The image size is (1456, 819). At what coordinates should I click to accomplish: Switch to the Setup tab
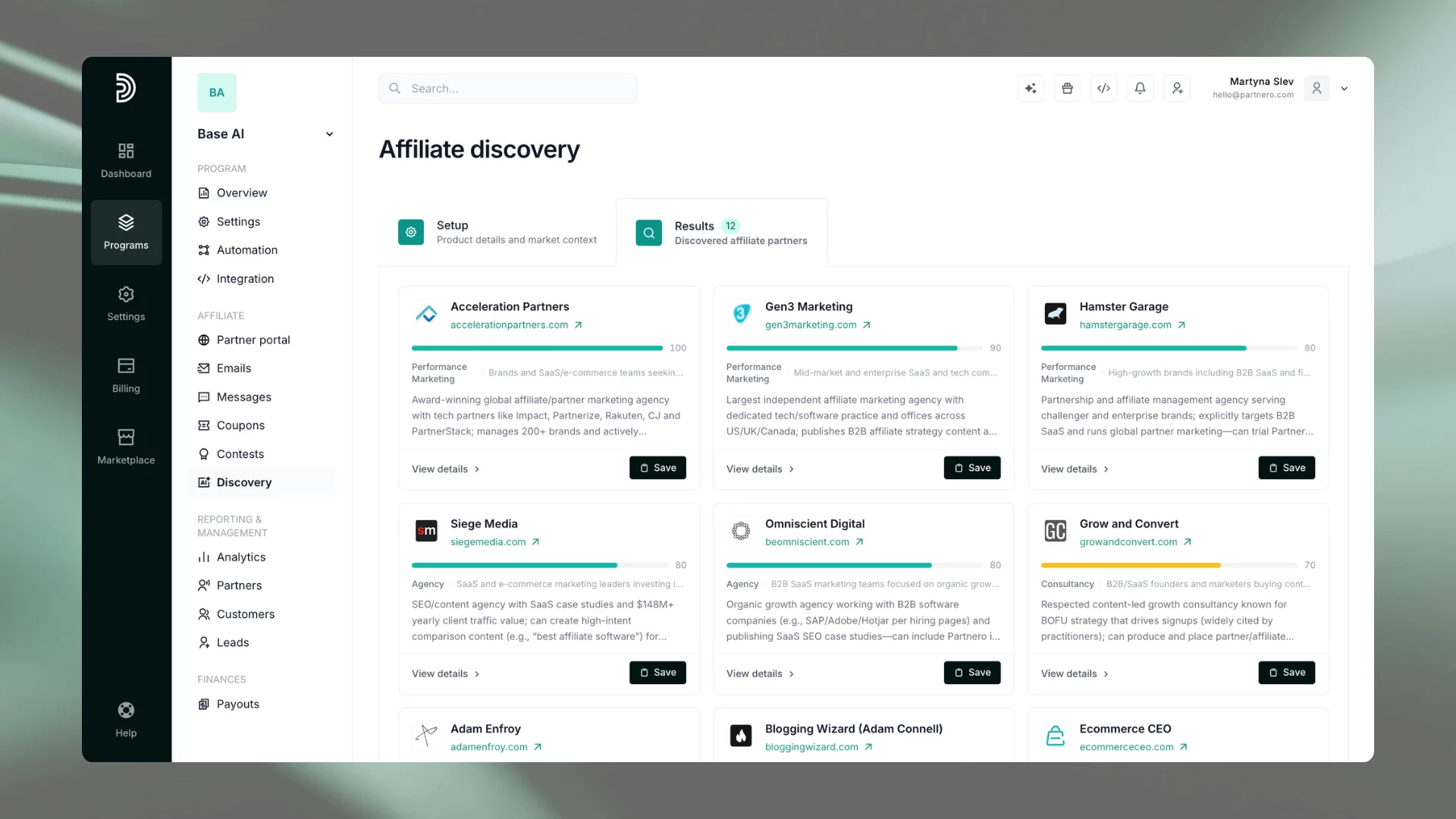tap(497, 232)
